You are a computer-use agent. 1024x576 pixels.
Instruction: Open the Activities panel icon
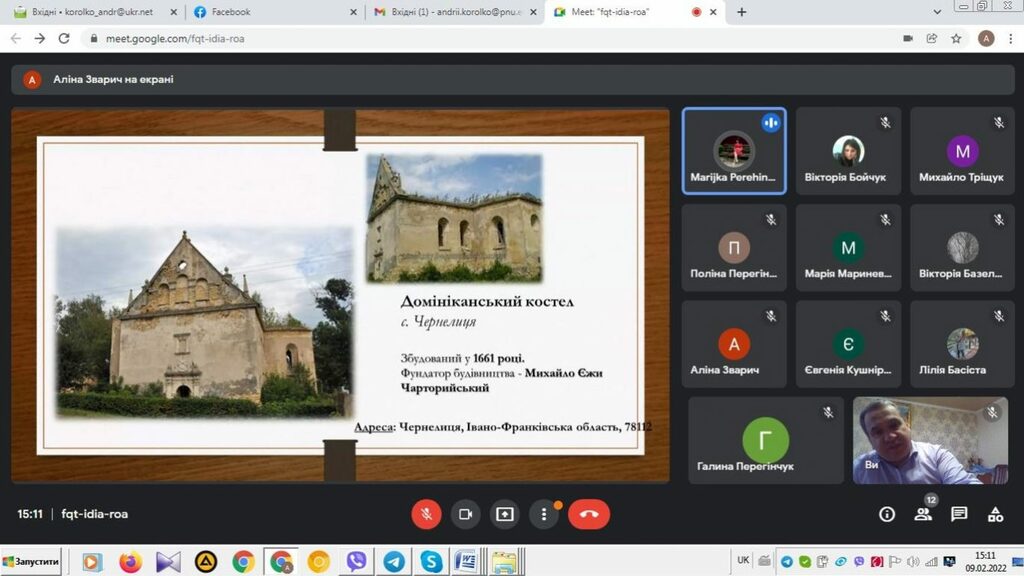995,514
